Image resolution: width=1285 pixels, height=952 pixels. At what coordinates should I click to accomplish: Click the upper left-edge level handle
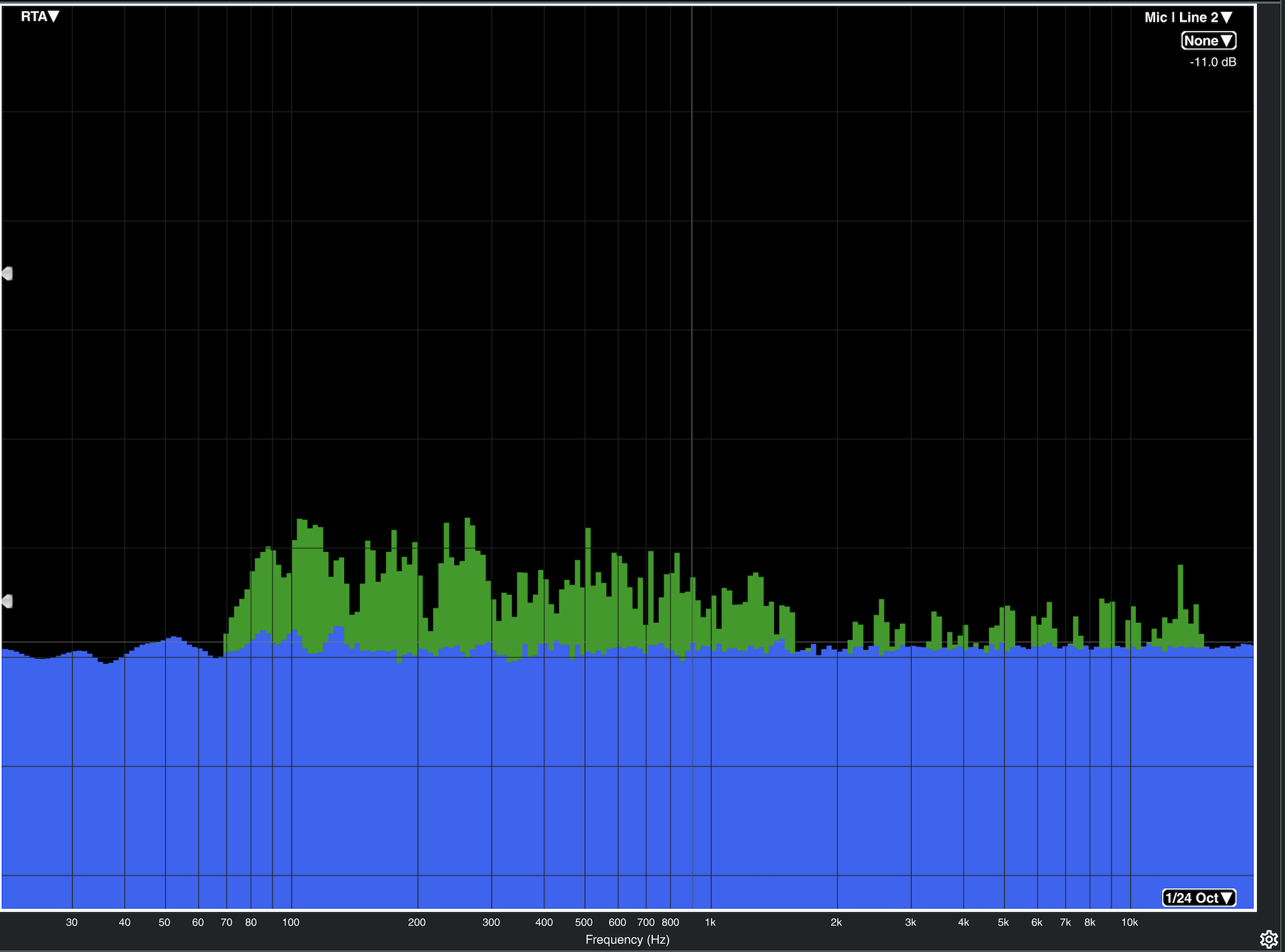click(x=7, y=273)
